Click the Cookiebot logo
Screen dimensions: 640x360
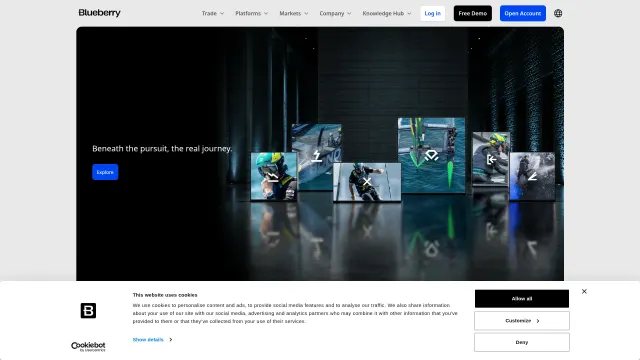point(88,347)
